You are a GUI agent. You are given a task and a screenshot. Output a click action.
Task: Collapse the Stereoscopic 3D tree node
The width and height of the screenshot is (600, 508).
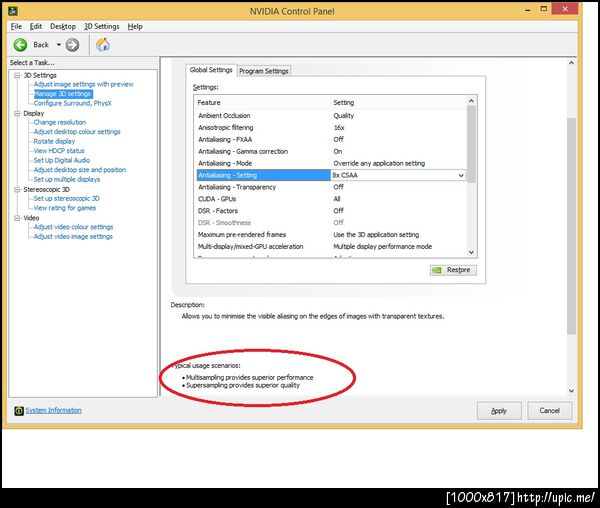pos(17,189)
